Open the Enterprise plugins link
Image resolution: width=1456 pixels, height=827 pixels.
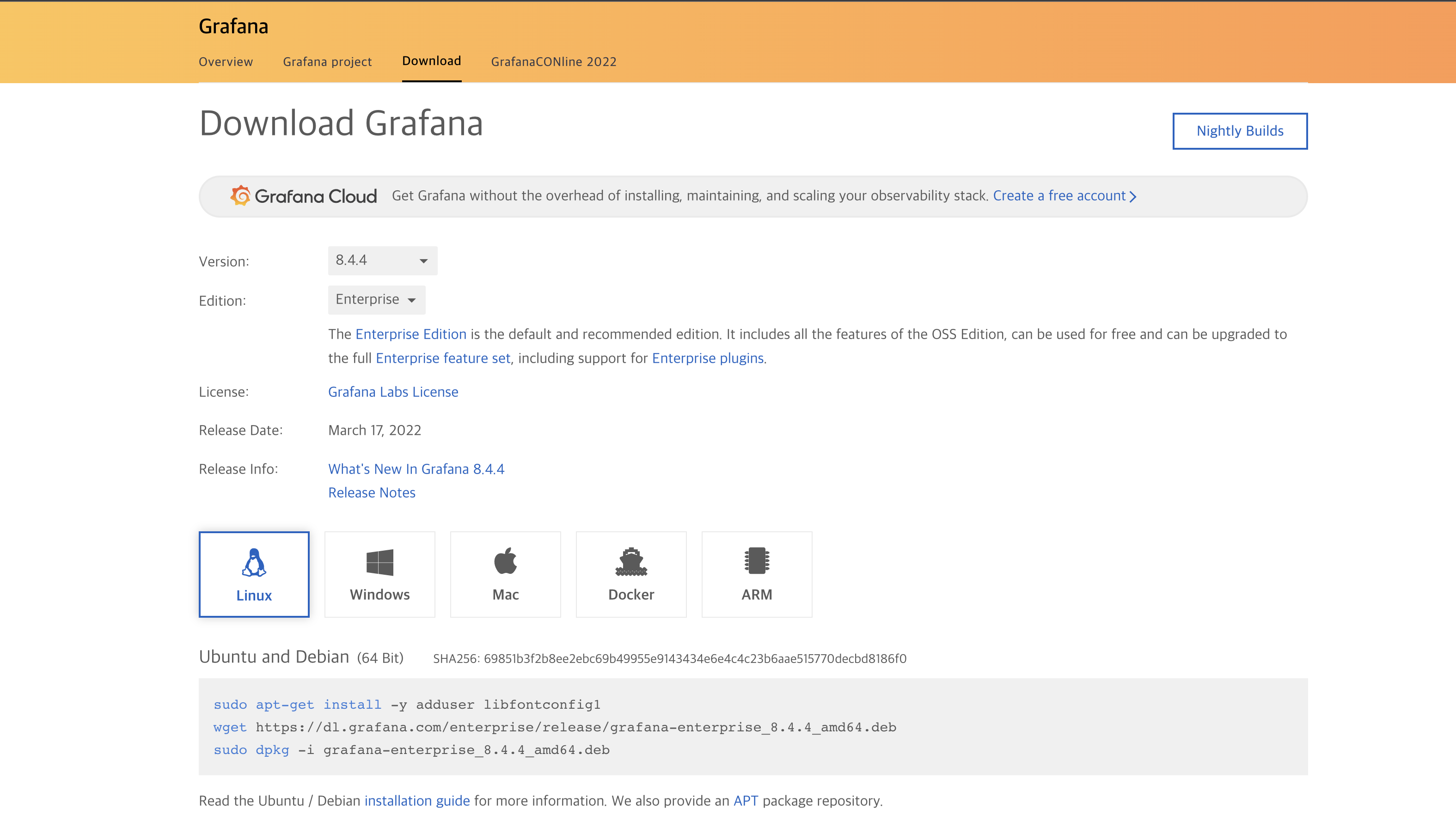(x=708, y=358)
